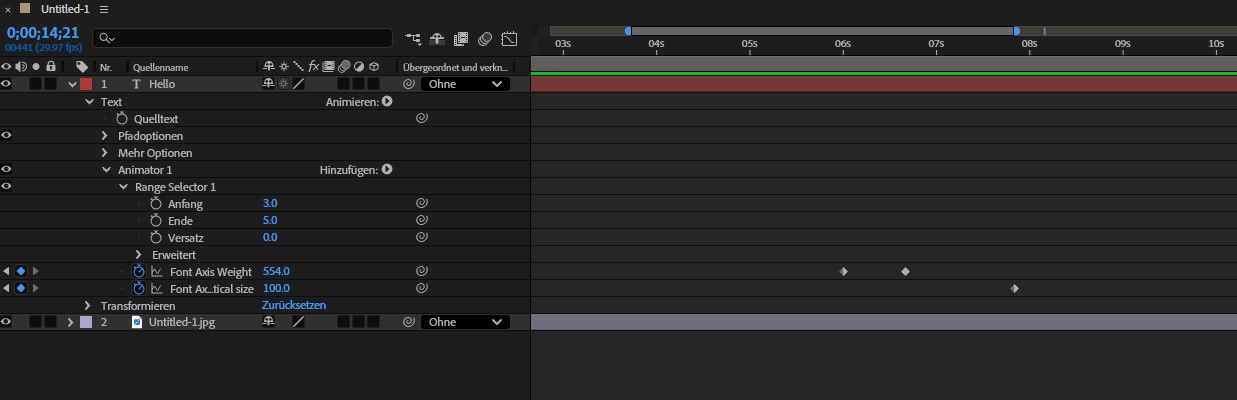Click the layer search field
Image resolution: width=1237 pixels, height=400 pixels.
[242, 38]
